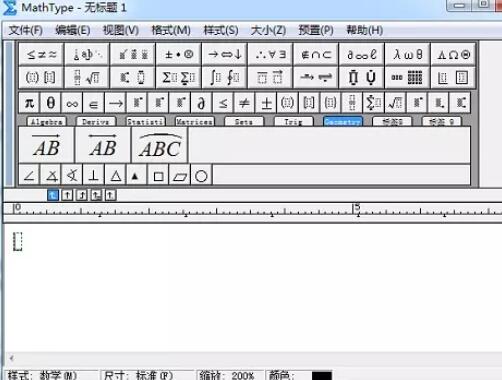This screenshot has width=502, height=380.
Task: Switch to the Trig tab
Action: [x=293, y=121]
